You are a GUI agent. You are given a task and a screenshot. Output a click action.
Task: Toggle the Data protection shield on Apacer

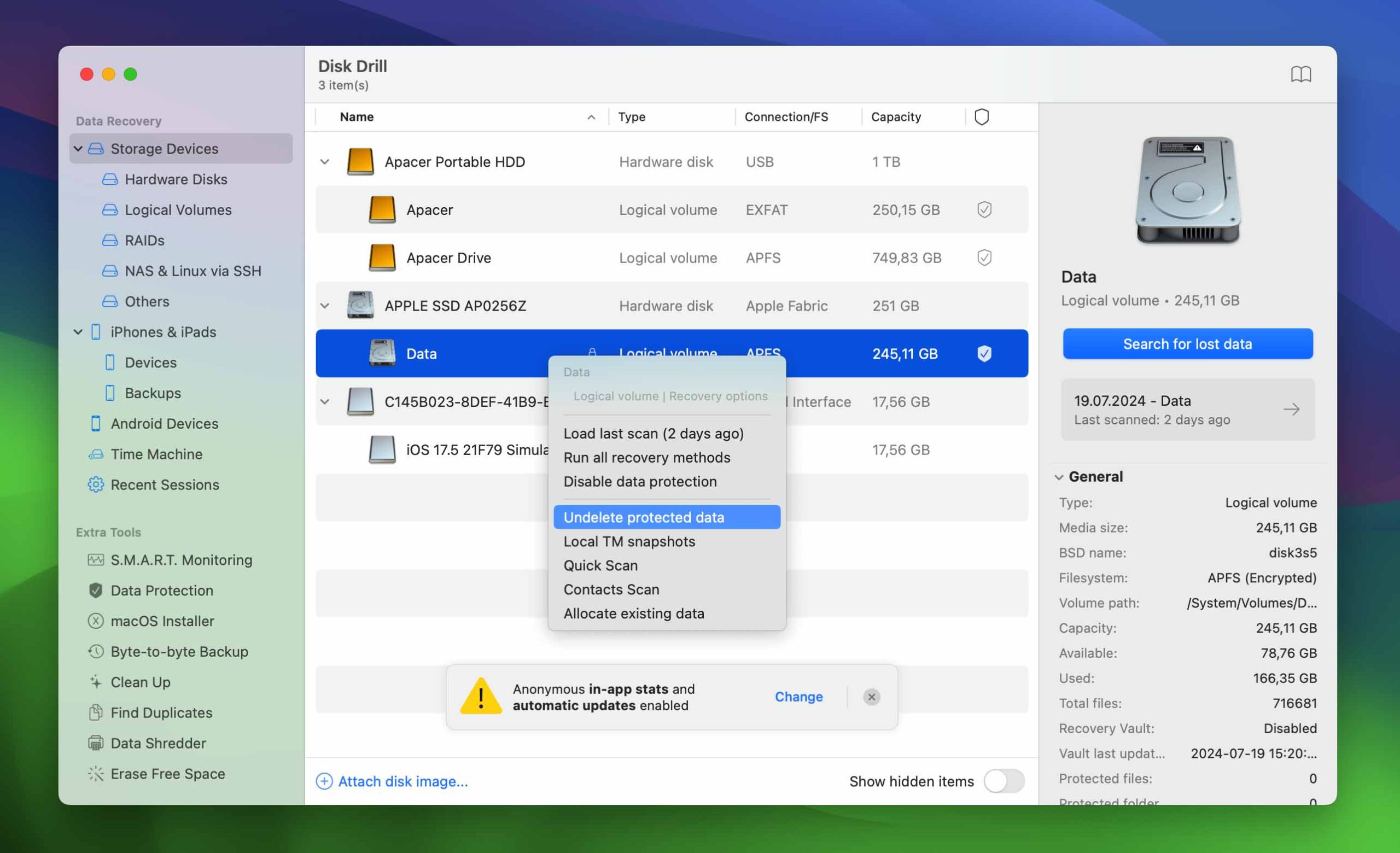tap(984, 209)
